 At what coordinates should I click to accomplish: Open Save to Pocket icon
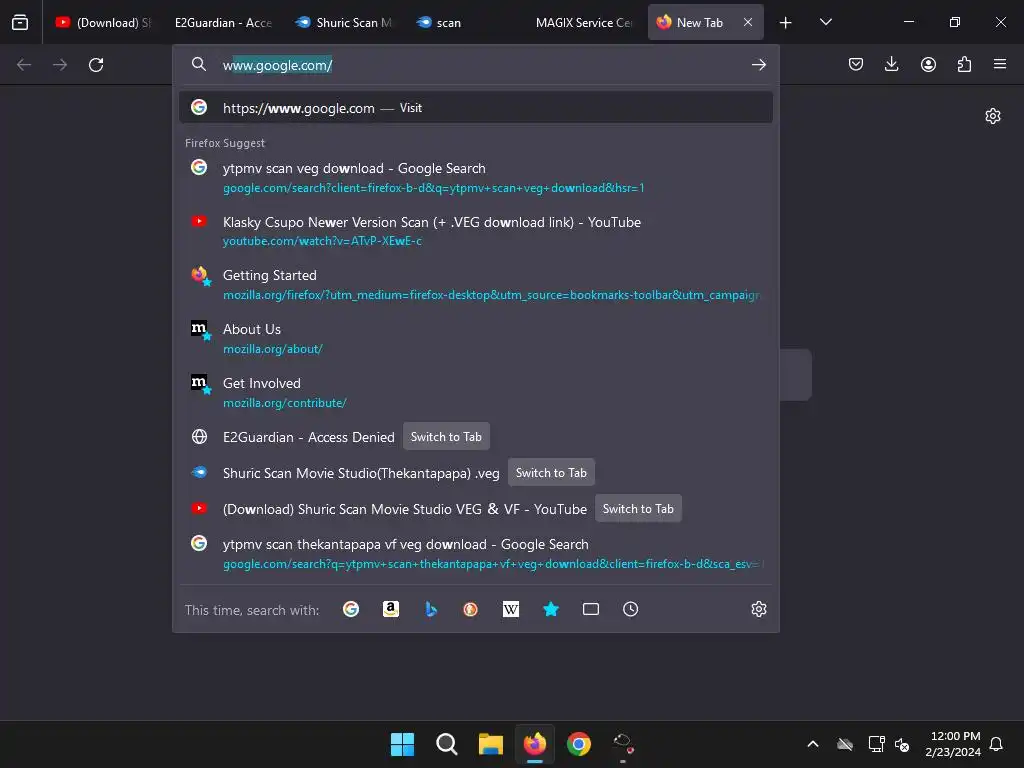coord(856,64)
